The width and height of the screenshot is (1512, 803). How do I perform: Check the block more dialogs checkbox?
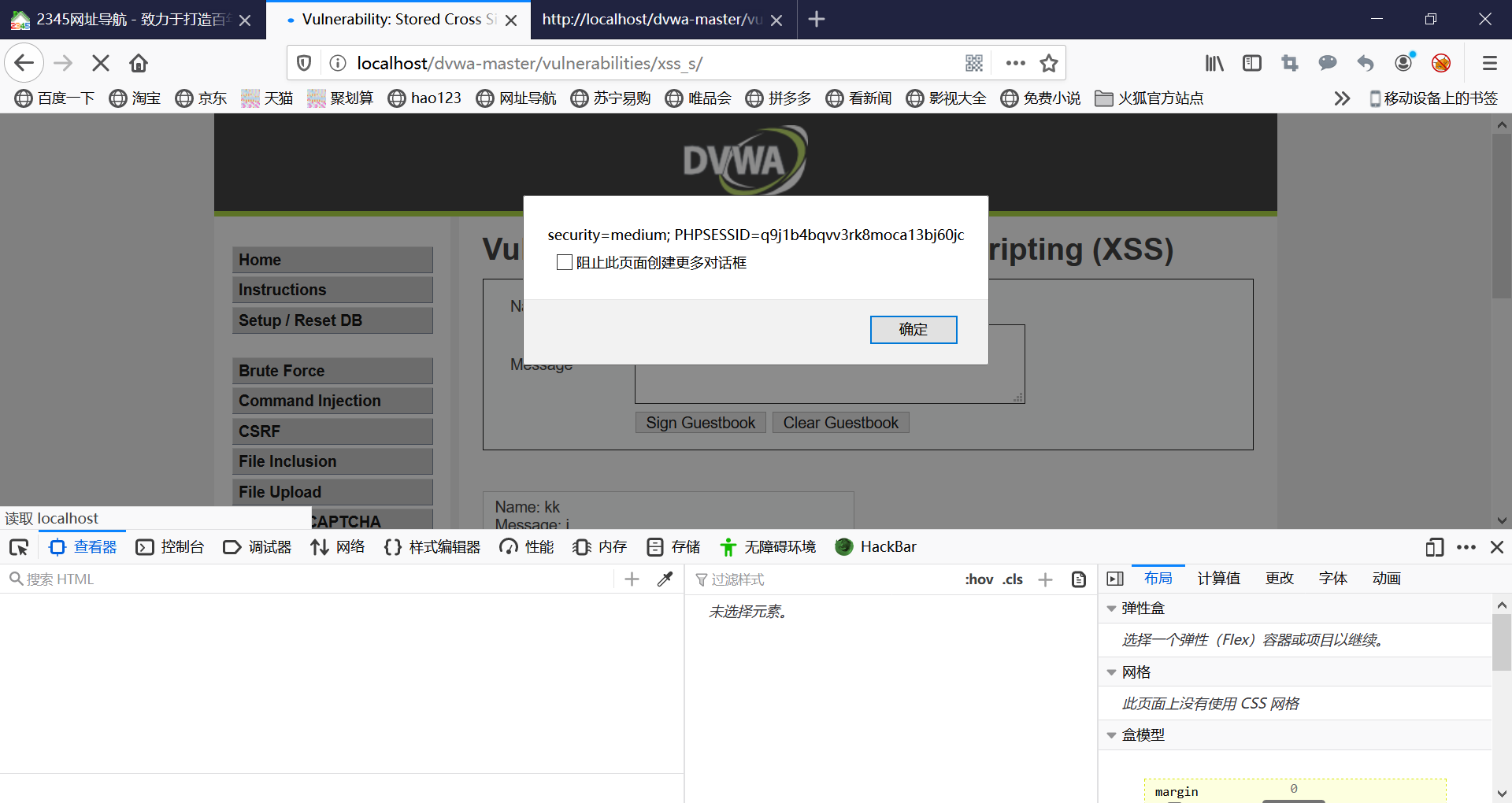tap(565, 262)
